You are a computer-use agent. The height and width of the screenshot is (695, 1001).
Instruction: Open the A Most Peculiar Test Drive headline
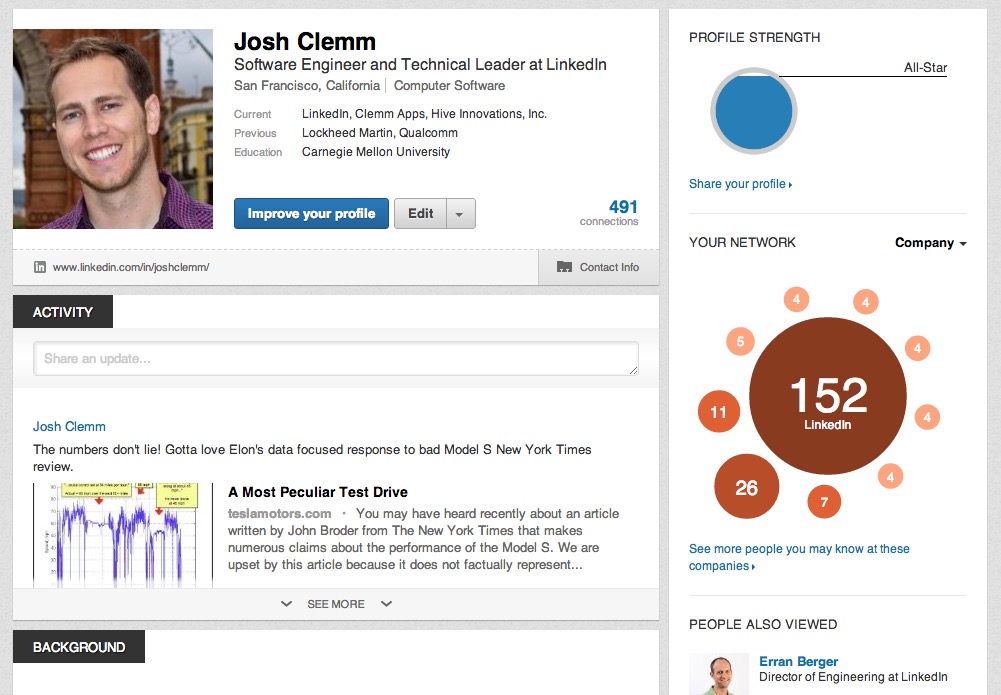pyautogui.click(x=318, y=492)
